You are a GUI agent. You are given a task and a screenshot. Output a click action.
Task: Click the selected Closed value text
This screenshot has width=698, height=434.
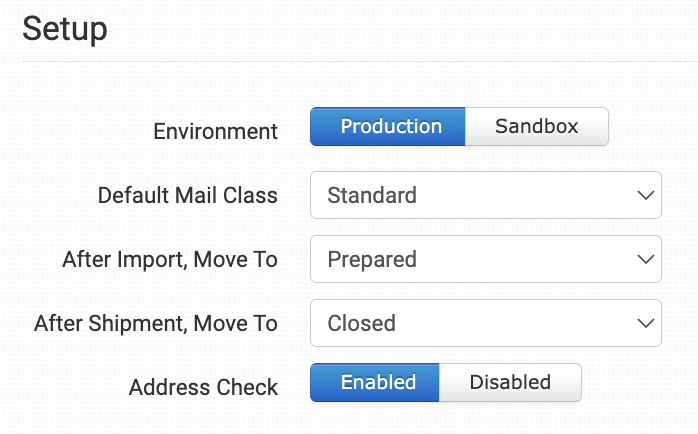click(x=362, y=323)
